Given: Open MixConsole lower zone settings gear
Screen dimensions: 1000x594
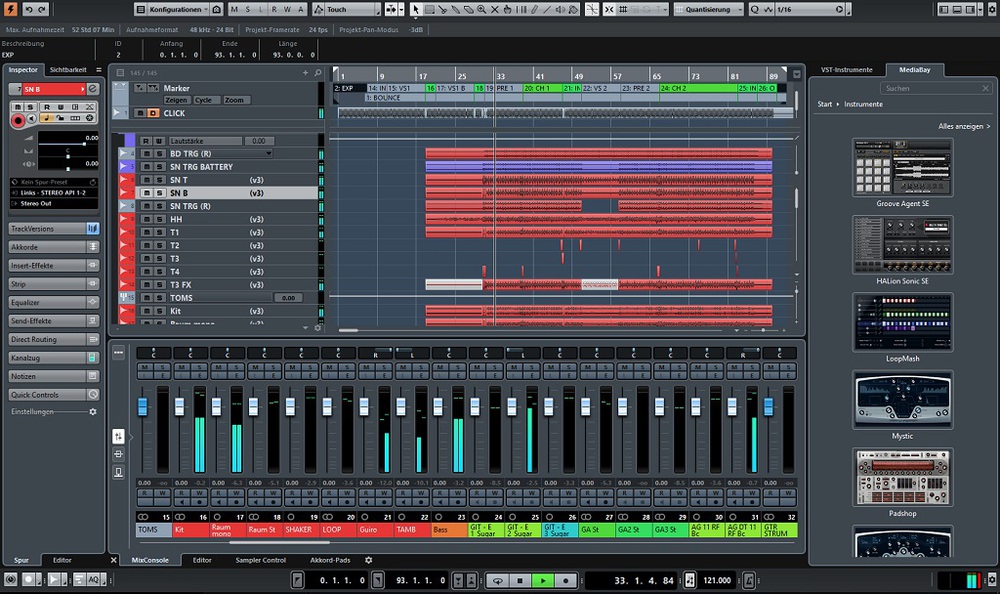Looking at the screenshot, I should 369,560.
